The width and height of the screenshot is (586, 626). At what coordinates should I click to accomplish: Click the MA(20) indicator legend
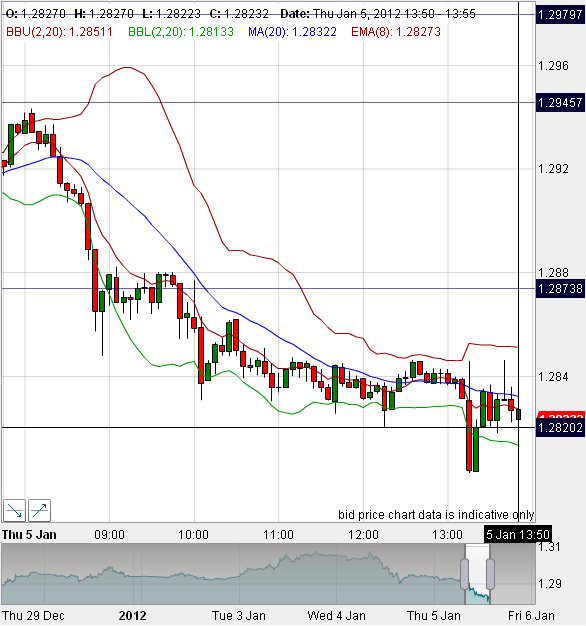click(x=292, y=32)
